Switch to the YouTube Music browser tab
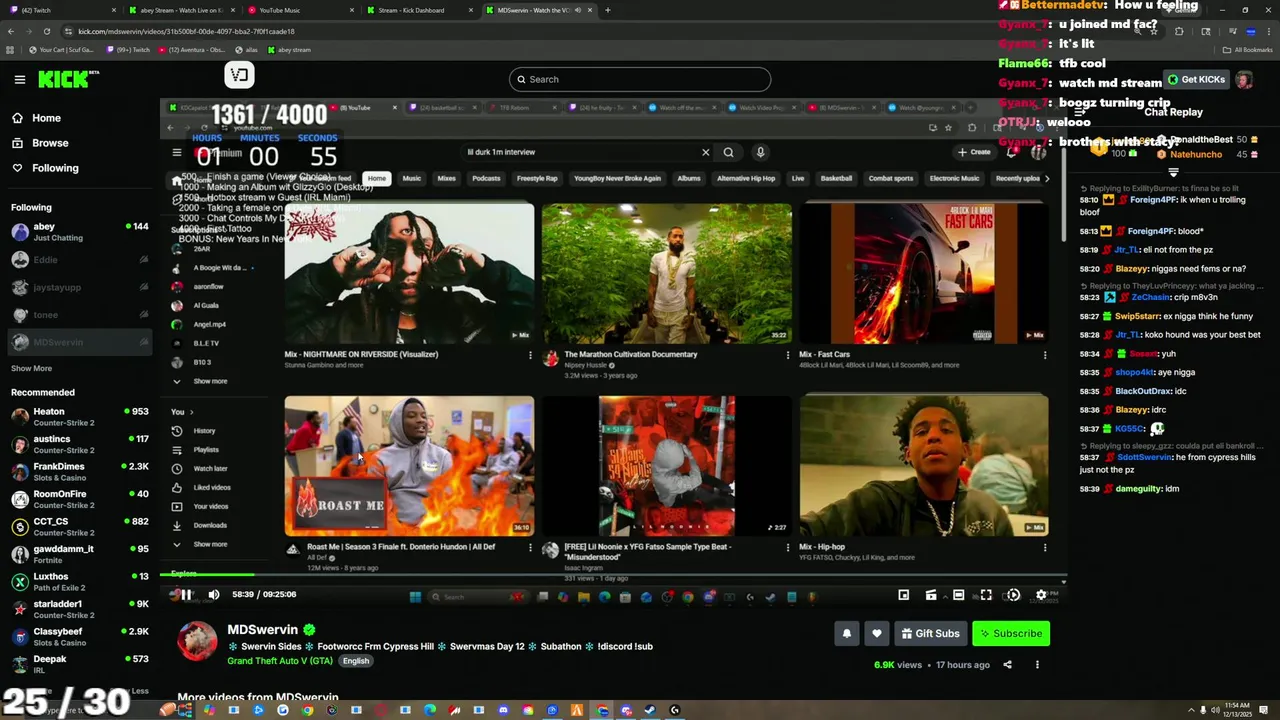Image resolution: width=1280 pixels, height=720 pixels. tap(300, 10)
